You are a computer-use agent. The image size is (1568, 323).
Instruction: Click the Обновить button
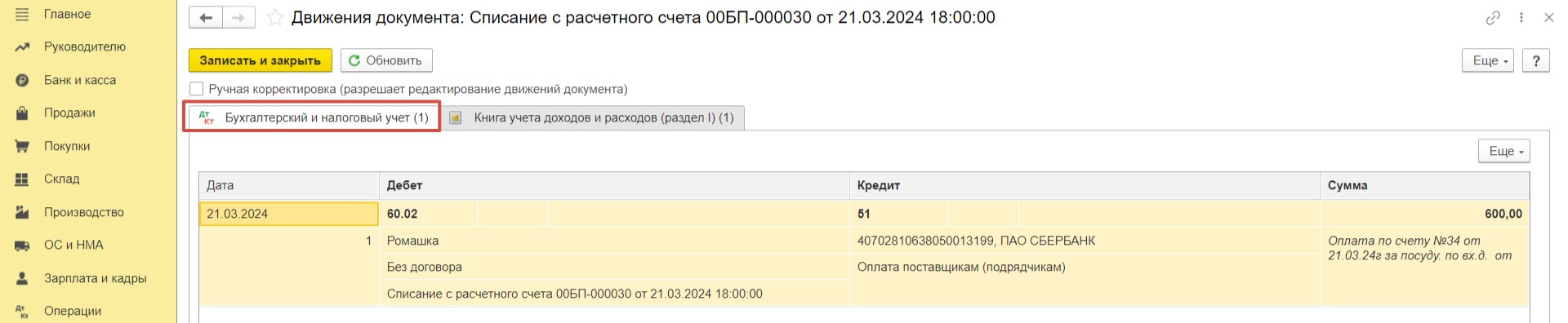[x=386, y=60]
